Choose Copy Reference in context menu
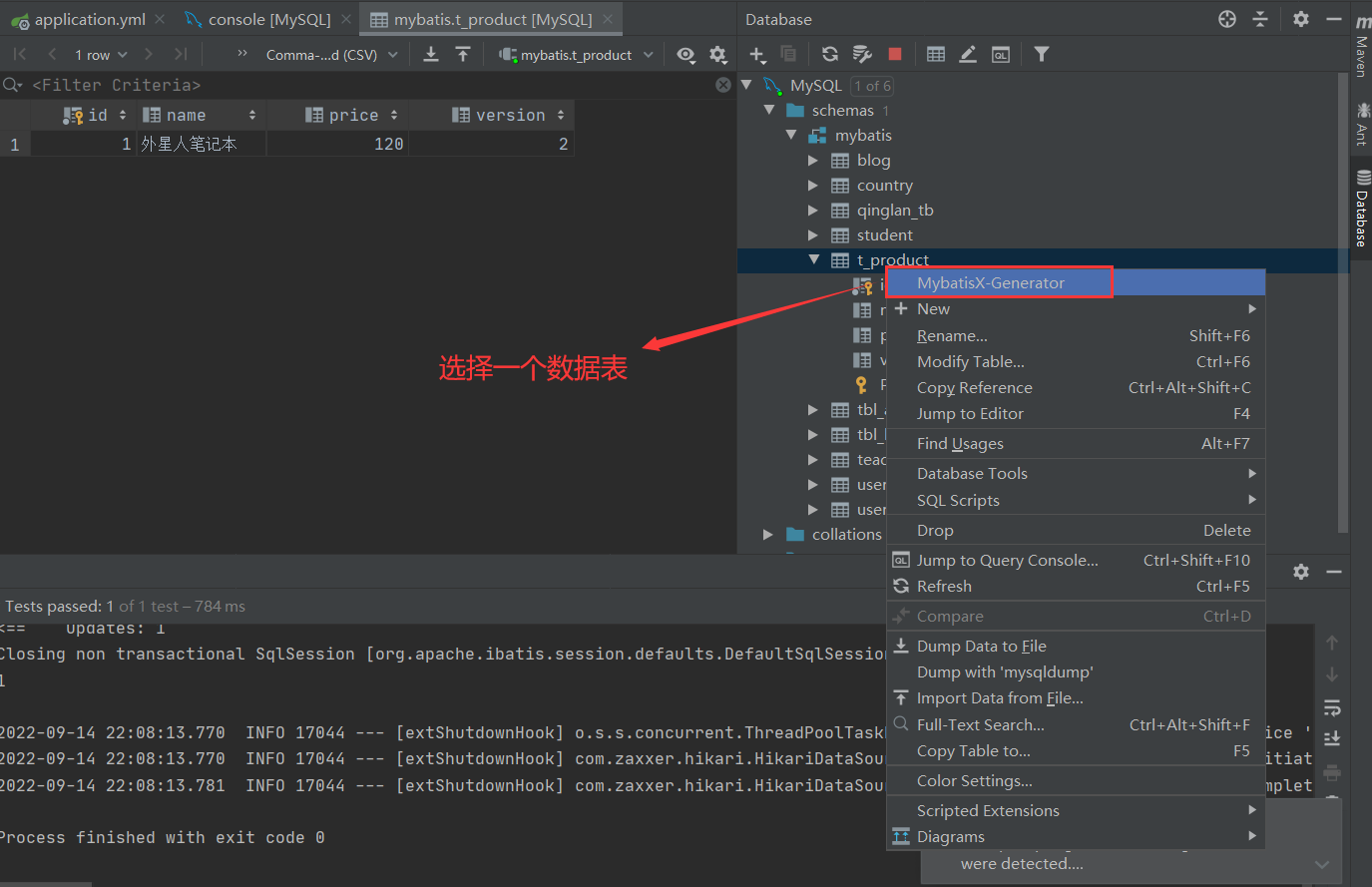1372x887 pixels. (1076, 388)
